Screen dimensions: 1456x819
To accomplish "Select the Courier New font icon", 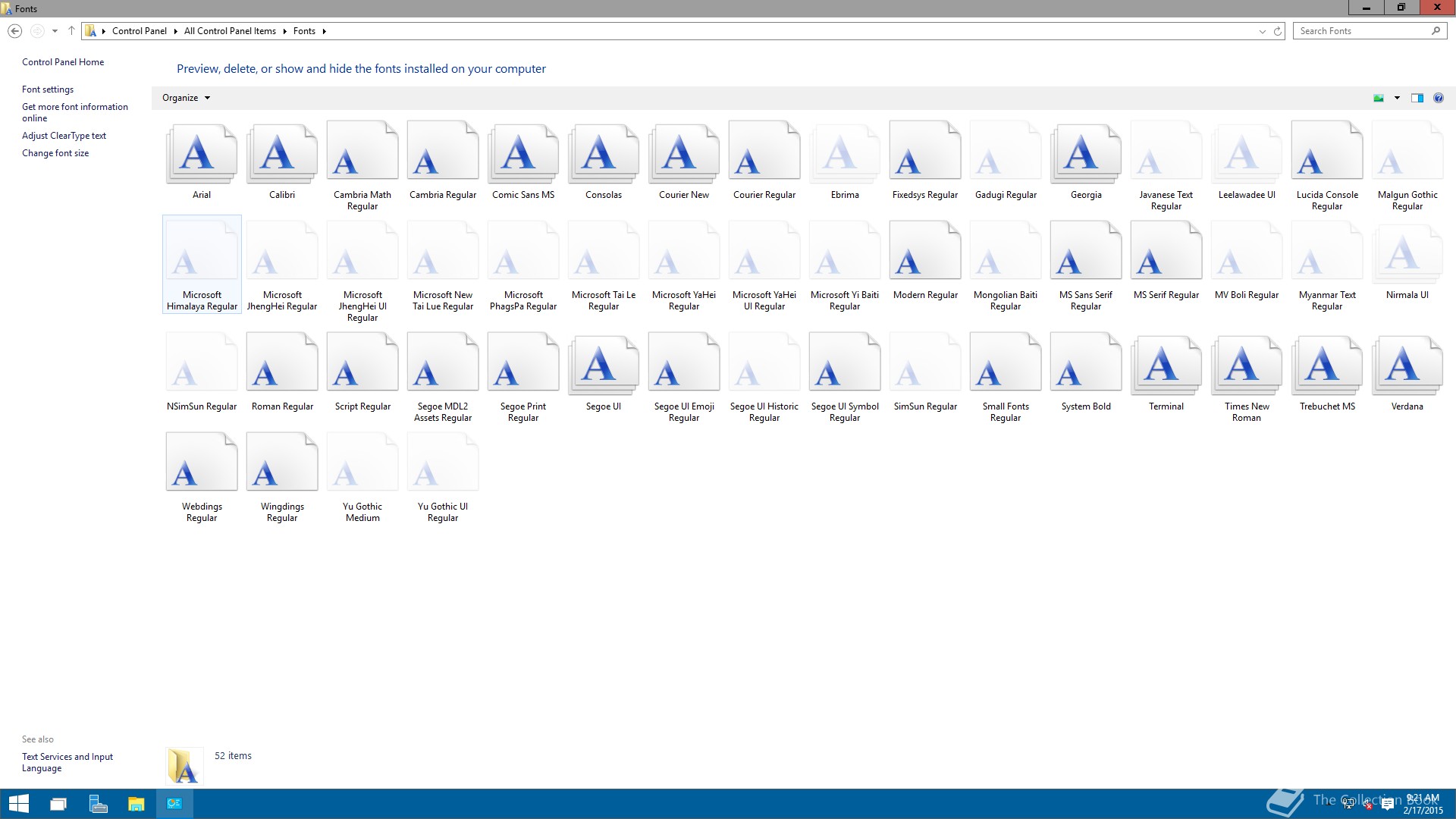I will (684, 154).
